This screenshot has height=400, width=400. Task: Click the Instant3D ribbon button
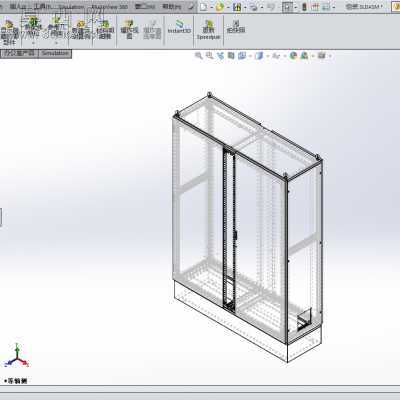tap(179, 27)
